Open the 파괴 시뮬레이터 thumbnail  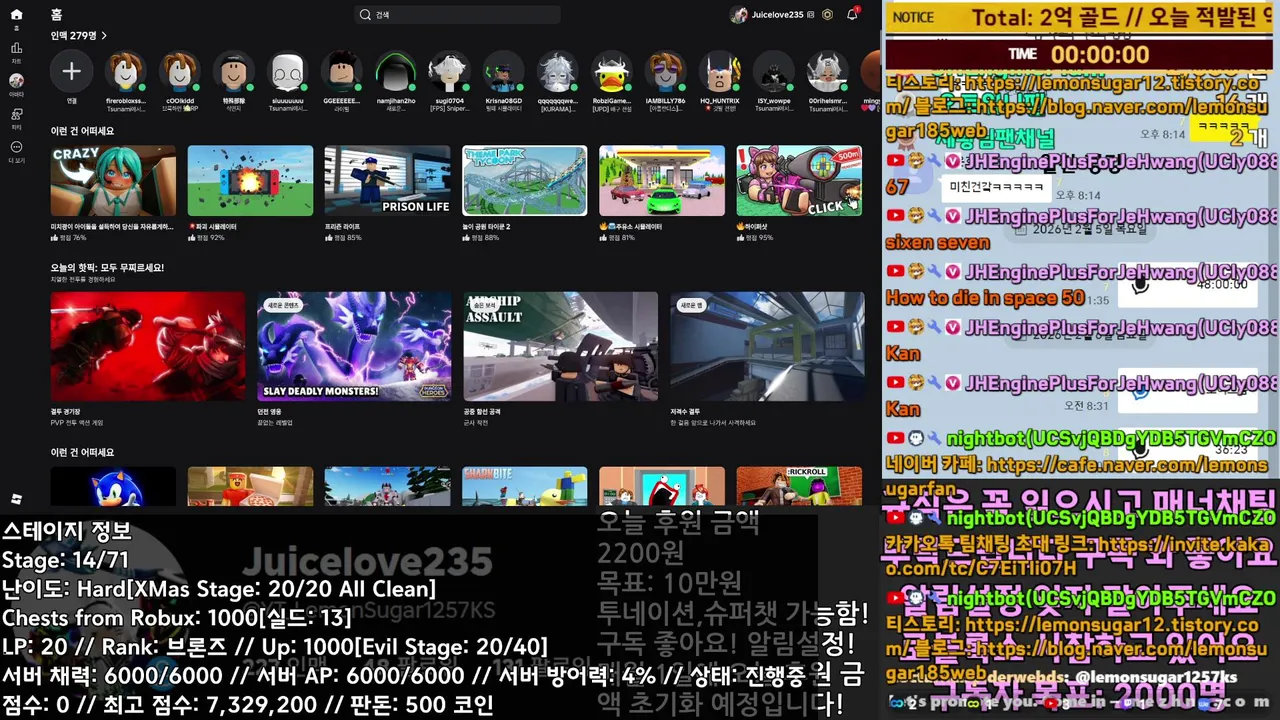click(250, 180)
